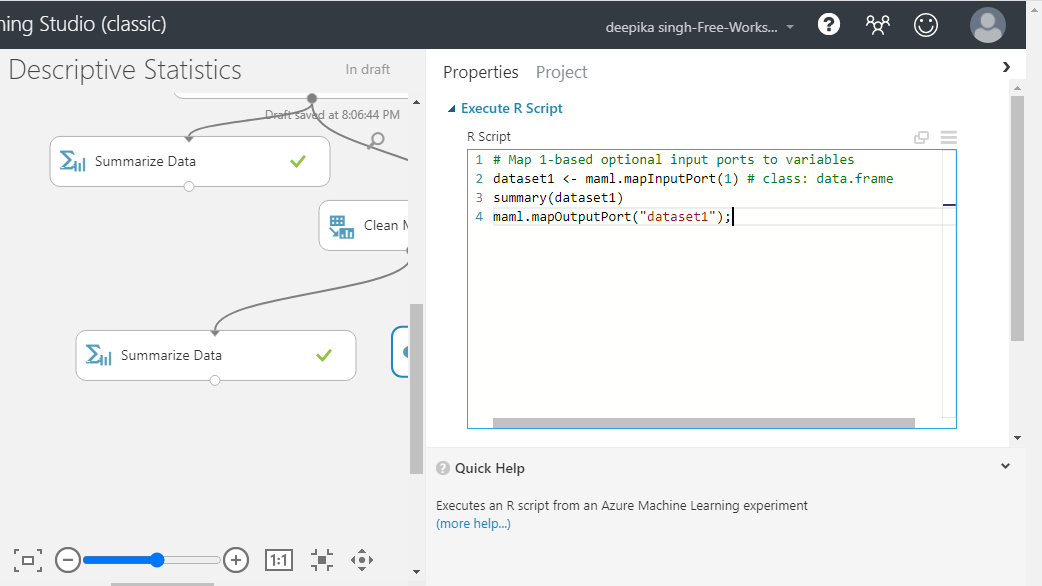Collapse the properties pane with chevron

[x=1006, y=67]
